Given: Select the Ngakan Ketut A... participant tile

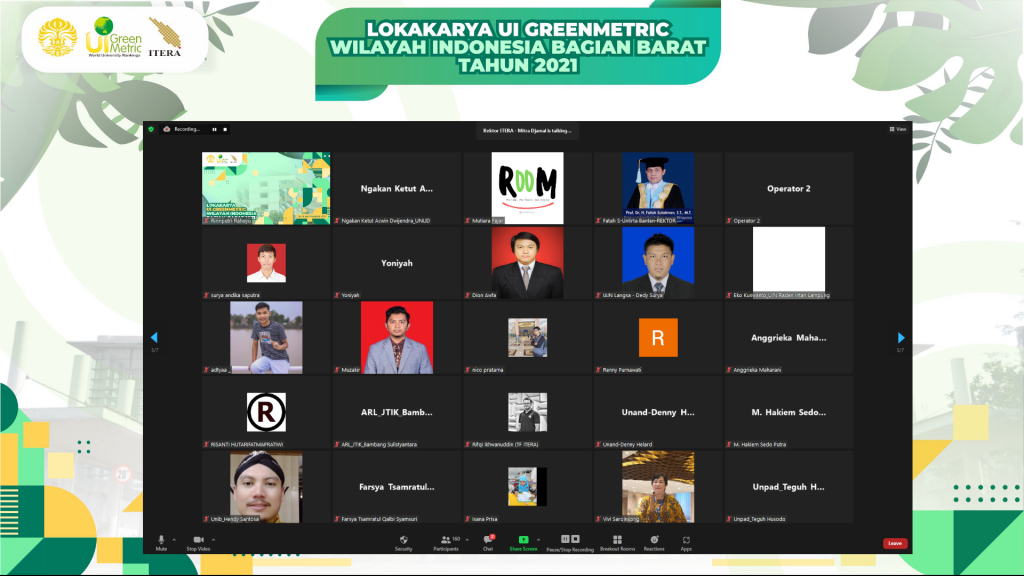Looking at the screenshot, I should click(396, 188).
